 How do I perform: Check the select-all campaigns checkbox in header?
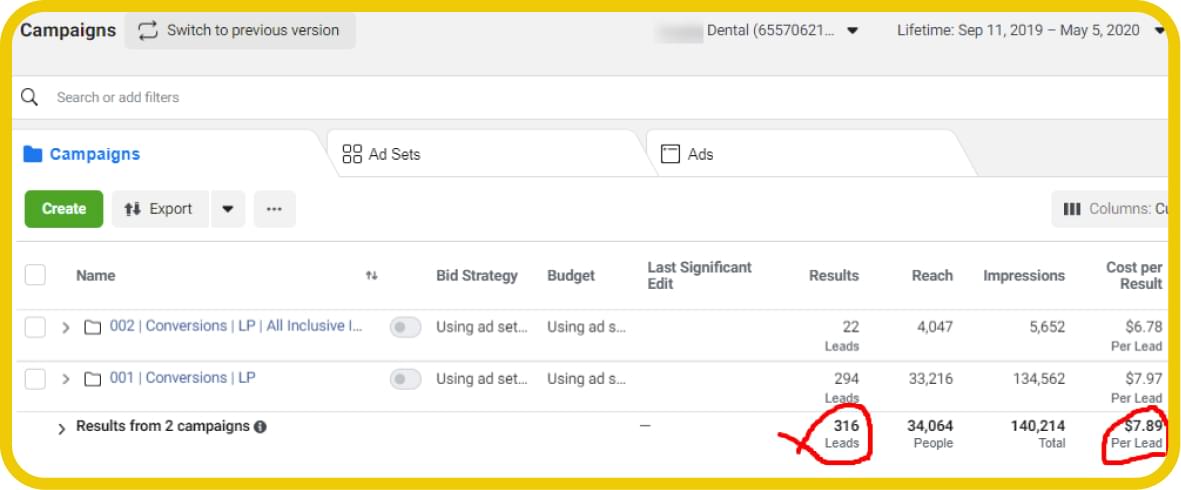(x=35, y=275)
